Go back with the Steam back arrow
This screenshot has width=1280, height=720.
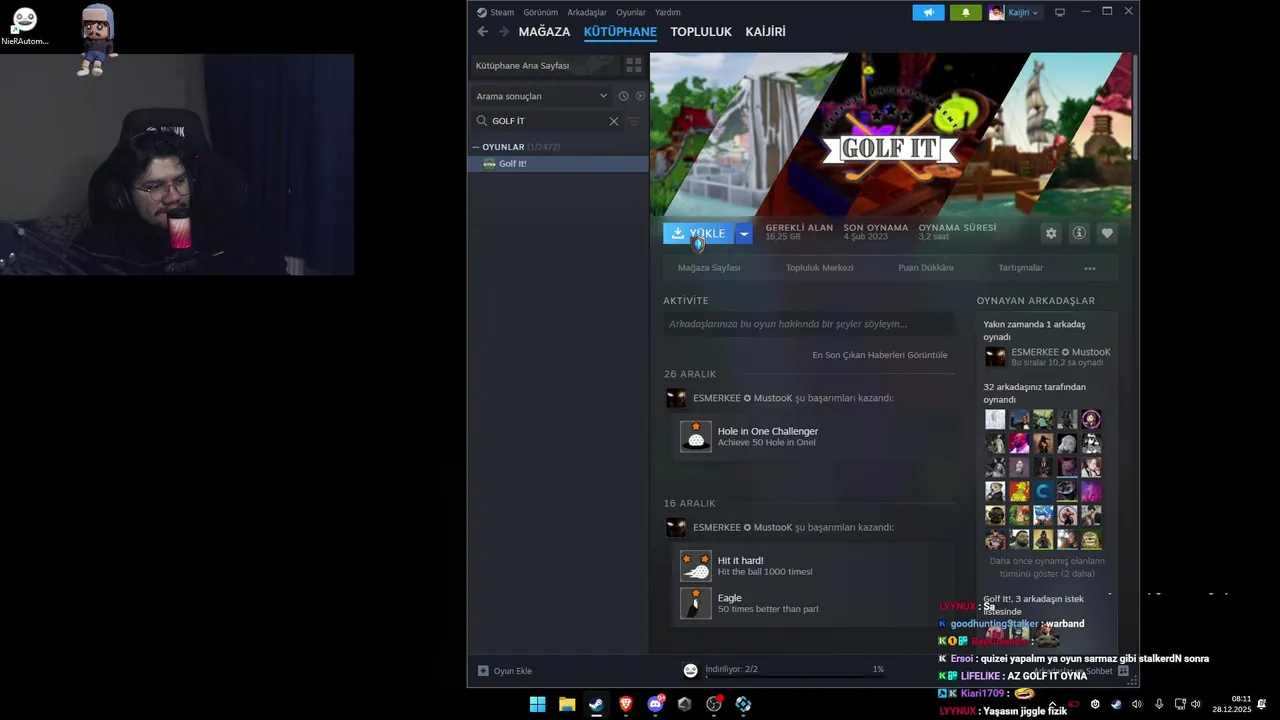click(x=483, y=32)
